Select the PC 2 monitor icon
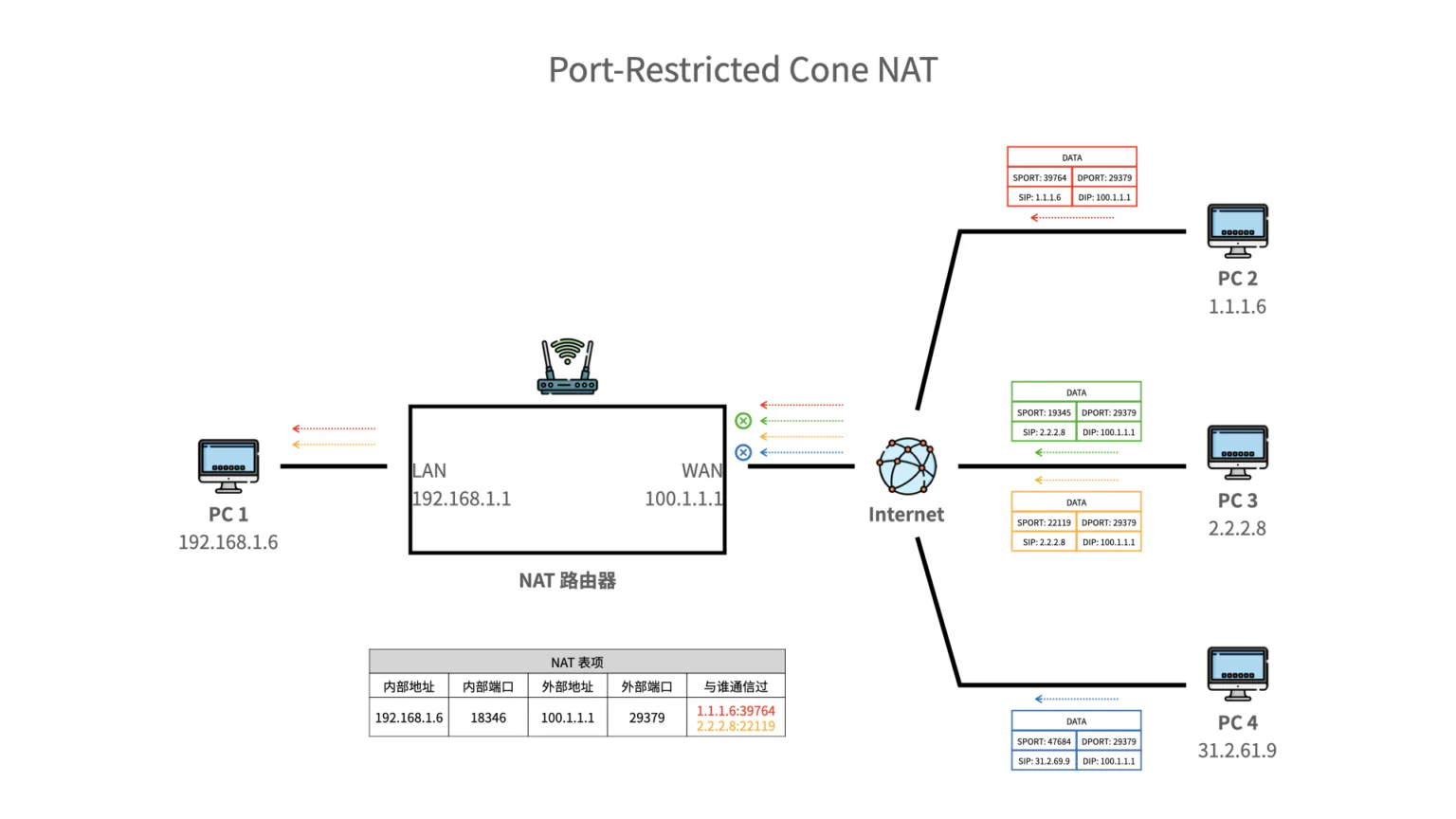This screenshot has width=1456, height=819. tap(1236, 227)
